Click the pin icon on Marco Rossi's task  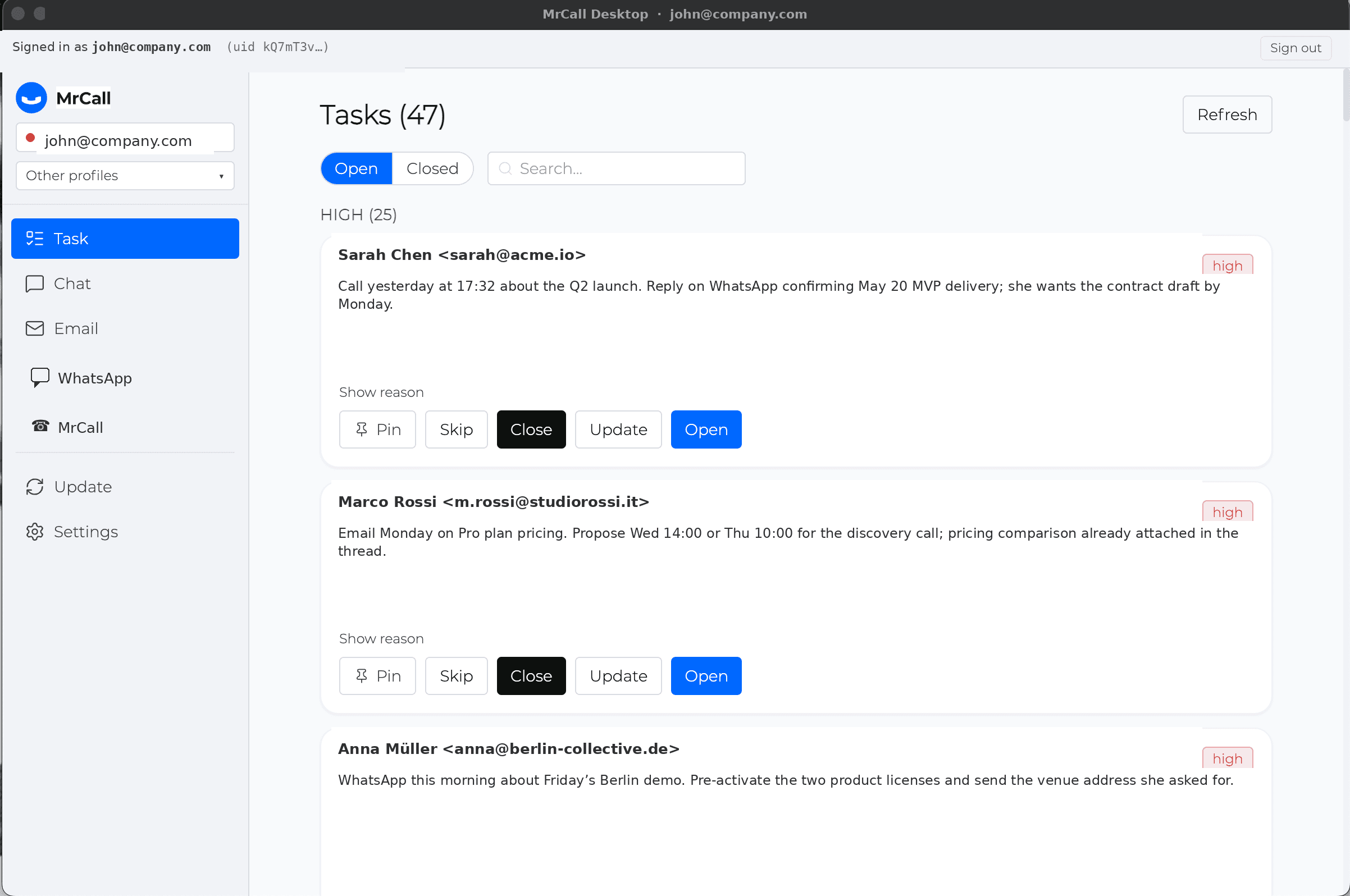[x=362, y=676]
